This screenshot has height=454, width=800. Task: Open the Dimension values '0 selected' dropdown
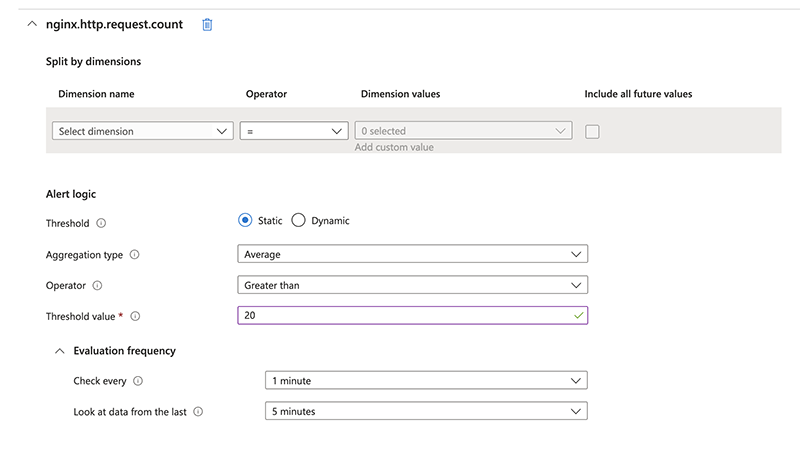tap(463, 131)
